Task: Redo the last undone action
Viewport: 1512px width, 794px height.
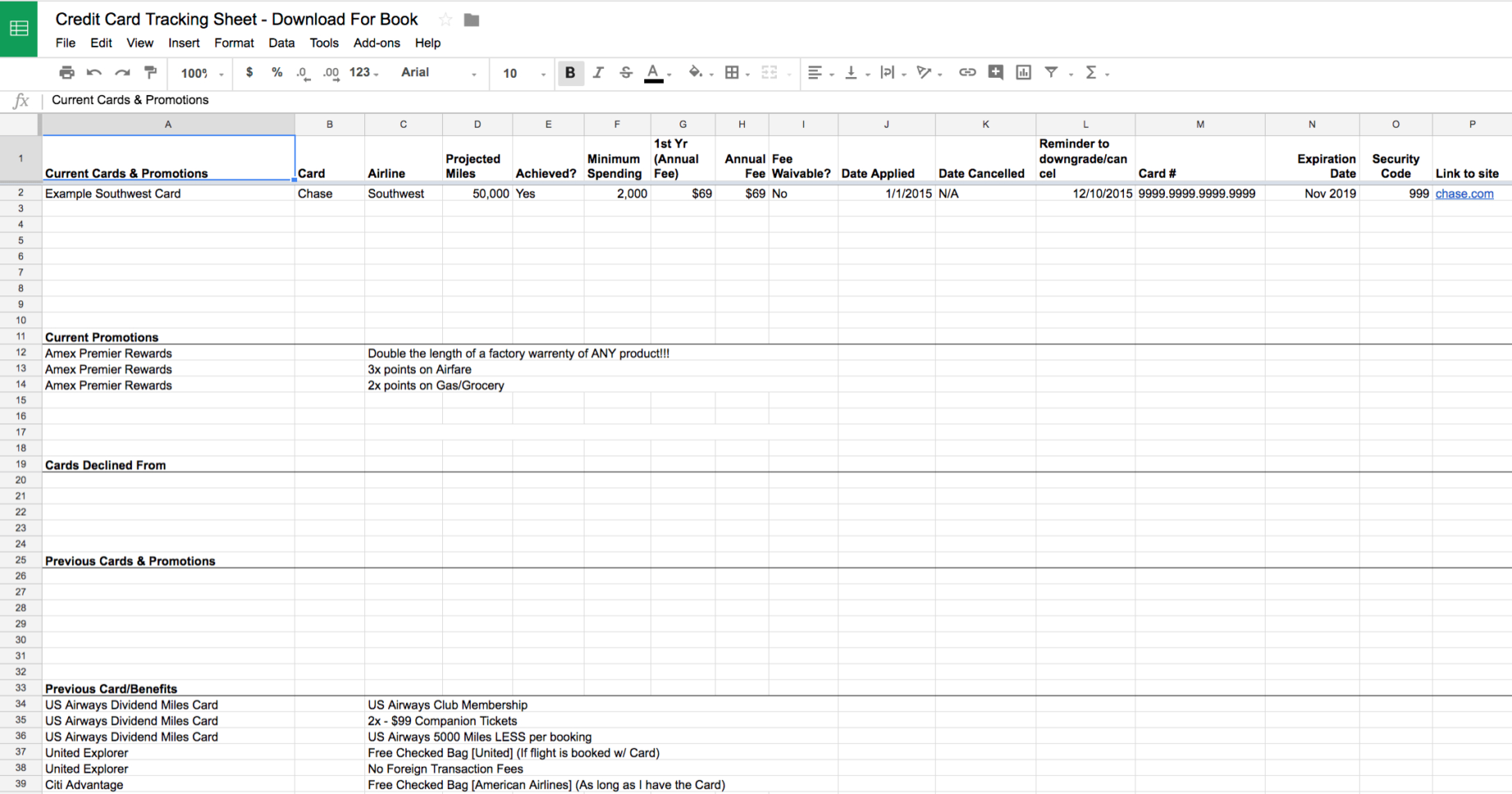Action: [x=122, y=73]
